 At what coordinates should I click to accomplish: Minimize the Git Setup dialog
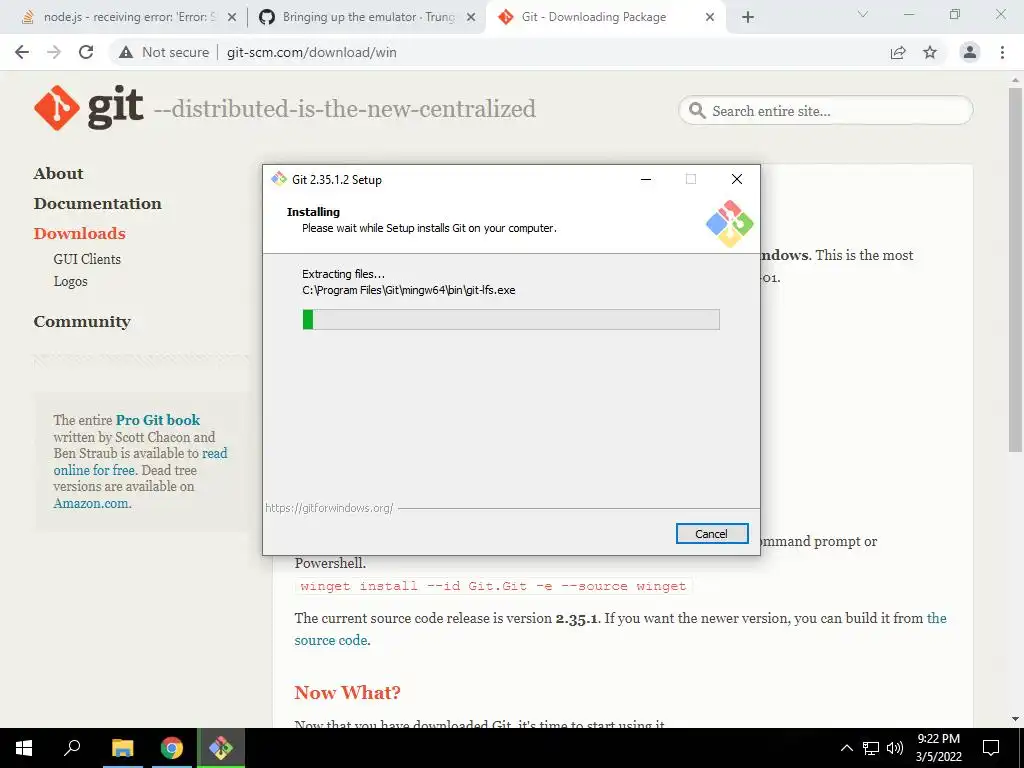pyautogui.click(x=646, y=179)
